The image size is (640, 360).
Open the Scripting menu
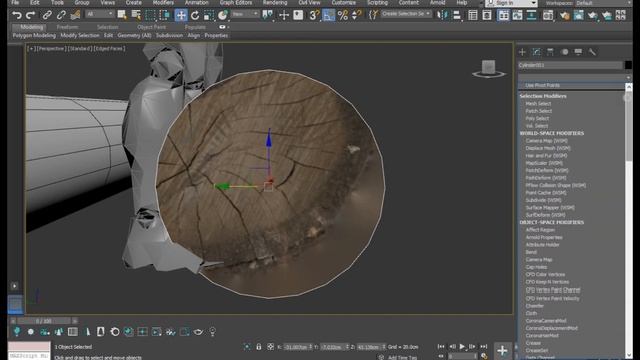click(x=378, y=2)
